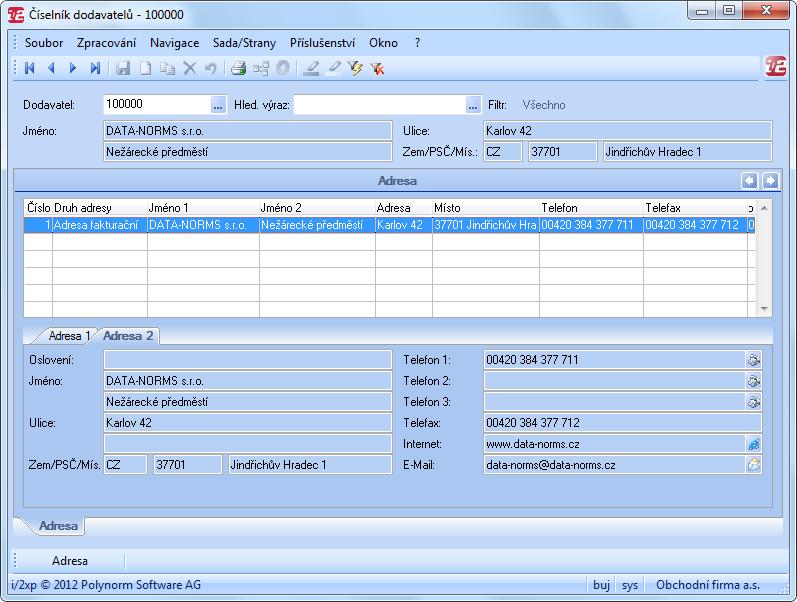Open Hled. výraz lookup ellipsis button

tap(473, 105)
